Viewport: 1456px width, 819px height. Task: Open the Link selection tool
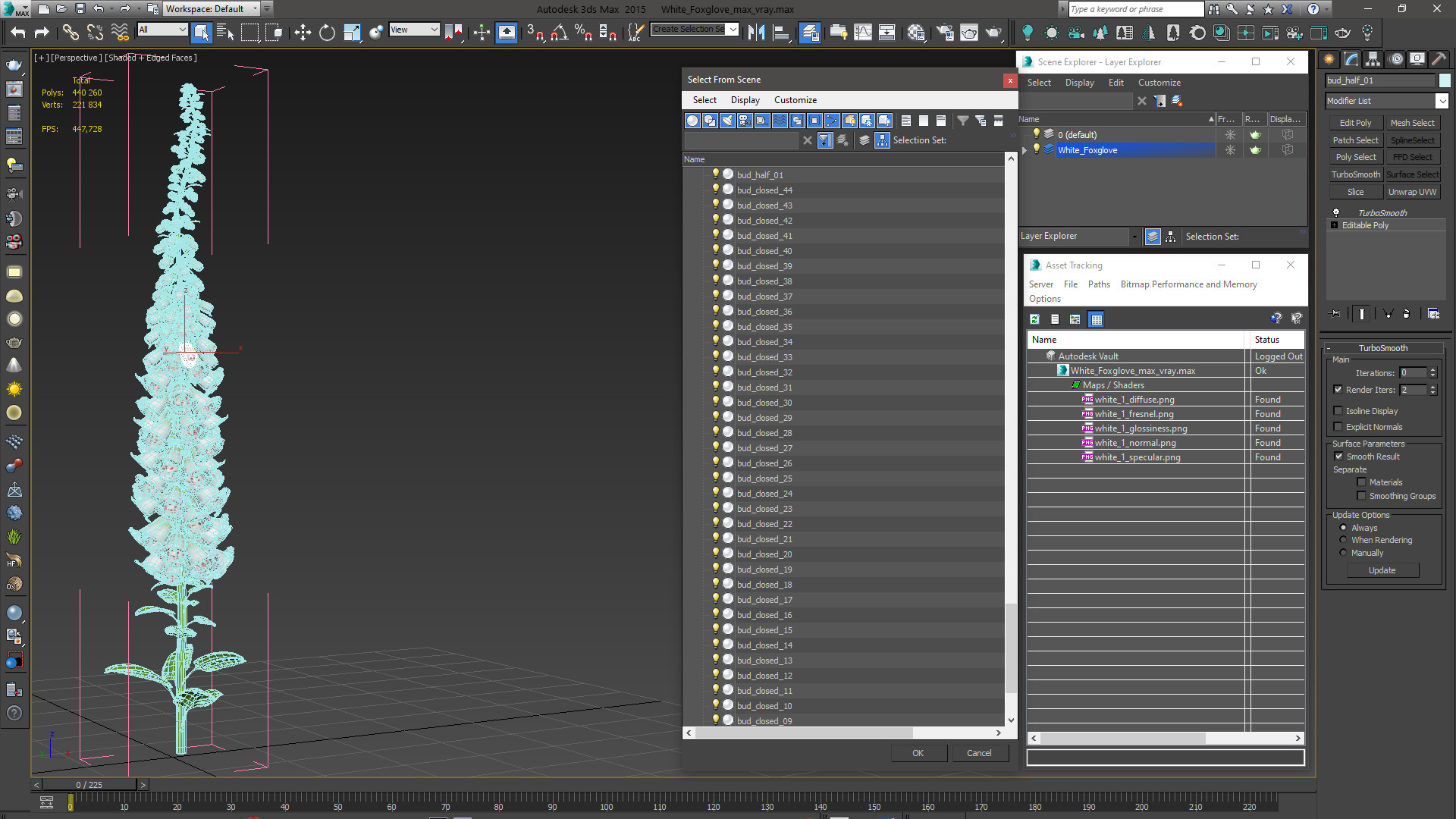coord(70,32)
